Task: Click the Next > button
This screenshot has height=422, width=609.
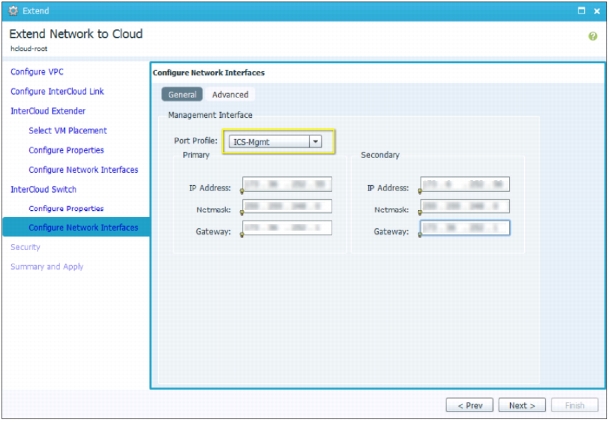Action: (x=522, y=405)
